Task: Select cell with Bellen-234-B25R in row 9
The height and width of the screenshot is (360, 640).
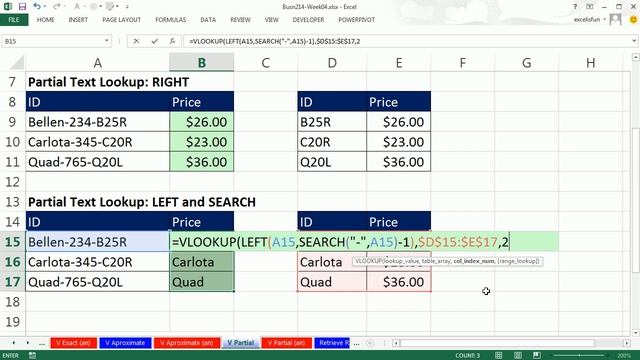Action: point(98,122)
